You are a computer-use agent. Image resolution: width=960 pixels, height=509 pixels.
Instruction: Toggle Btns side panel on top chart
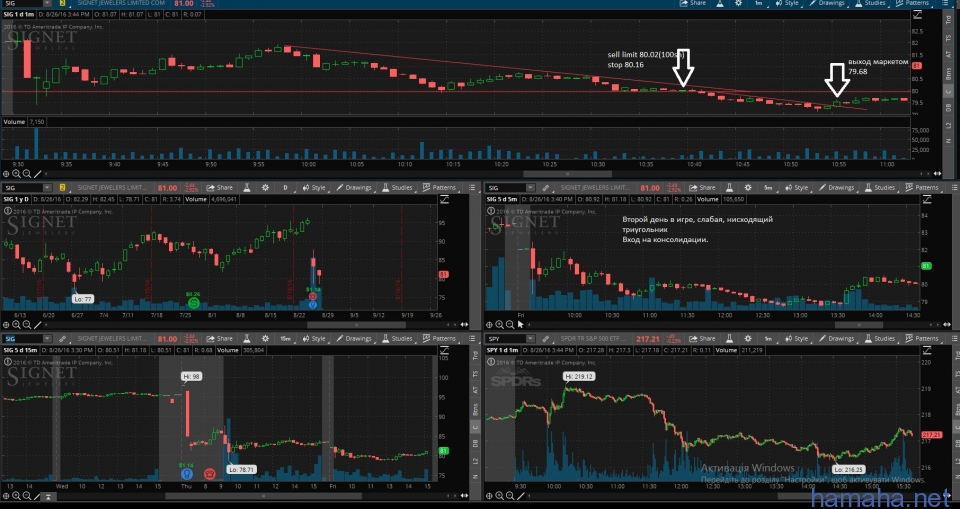tap(950, 75)
